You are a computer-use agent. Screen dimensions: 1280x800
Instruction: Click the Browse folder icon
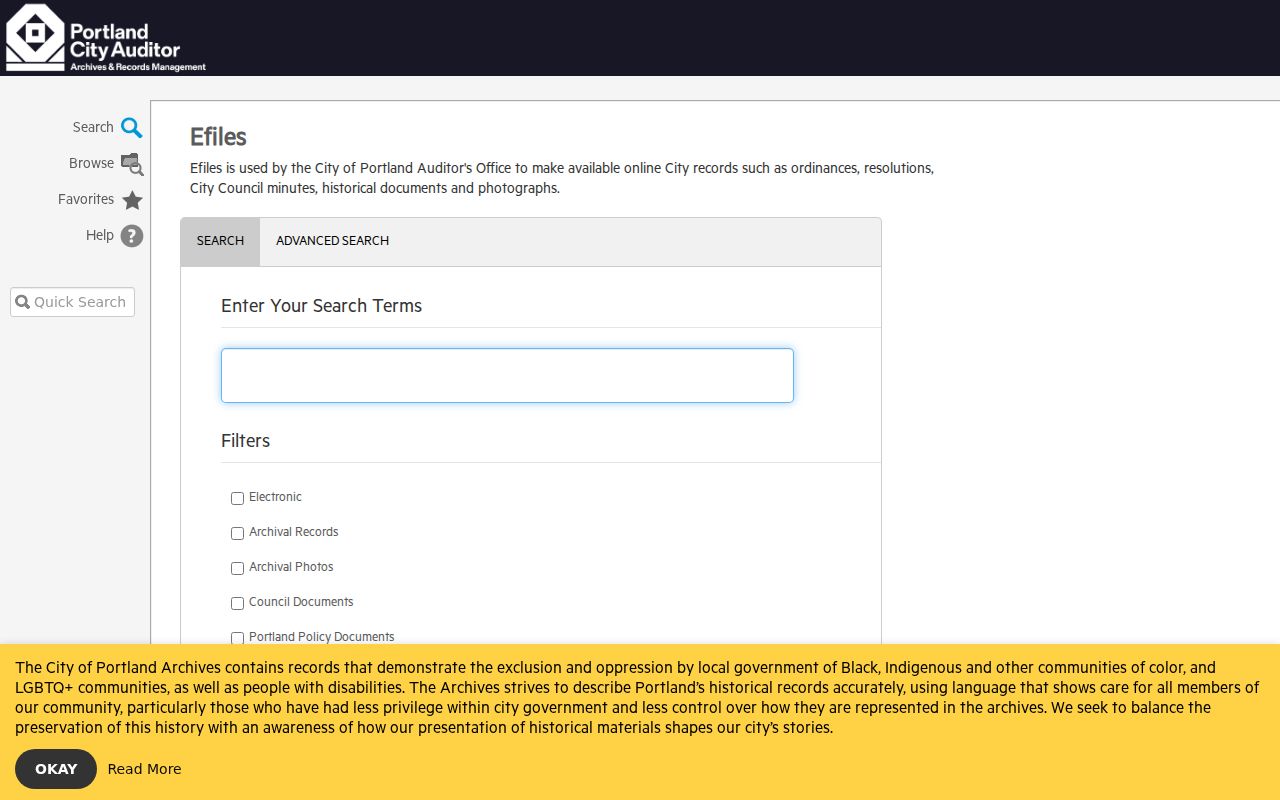[132, 164]
